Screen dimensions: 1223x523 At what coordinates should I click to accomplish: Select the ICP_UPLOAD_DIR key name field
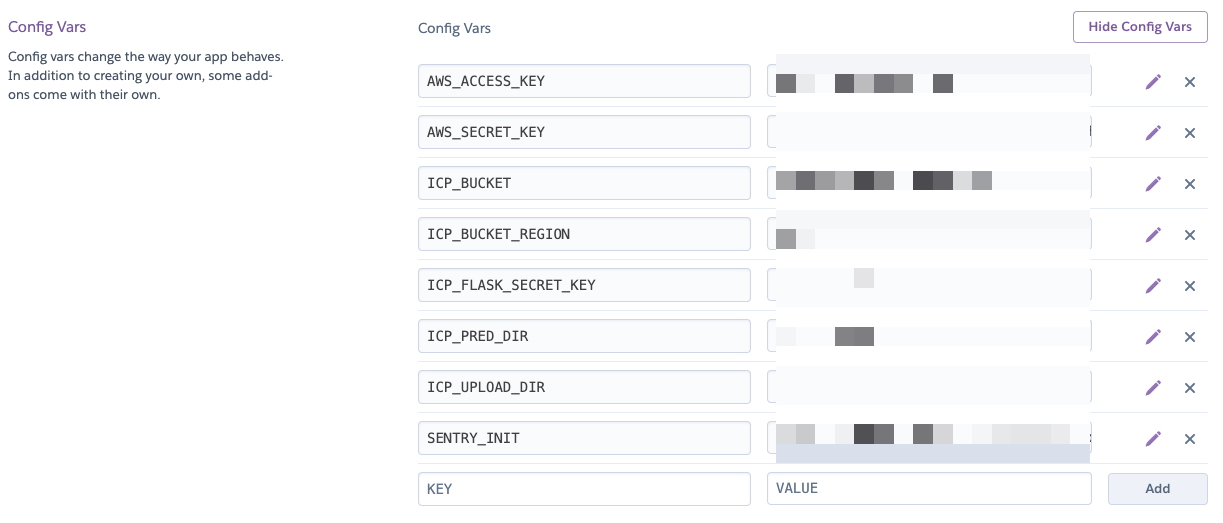pos(584,387)
